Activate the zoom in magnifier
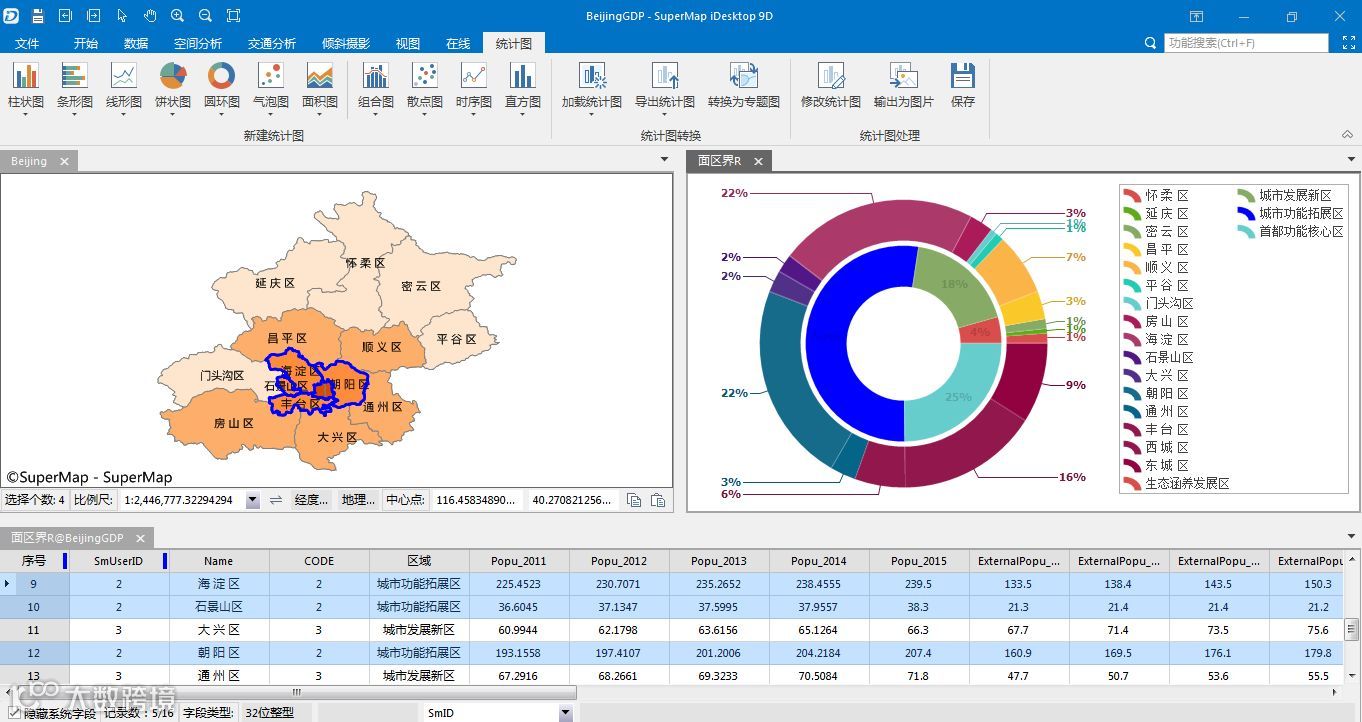This screenshot has height=722, width=1362. [x=177, y=16]
